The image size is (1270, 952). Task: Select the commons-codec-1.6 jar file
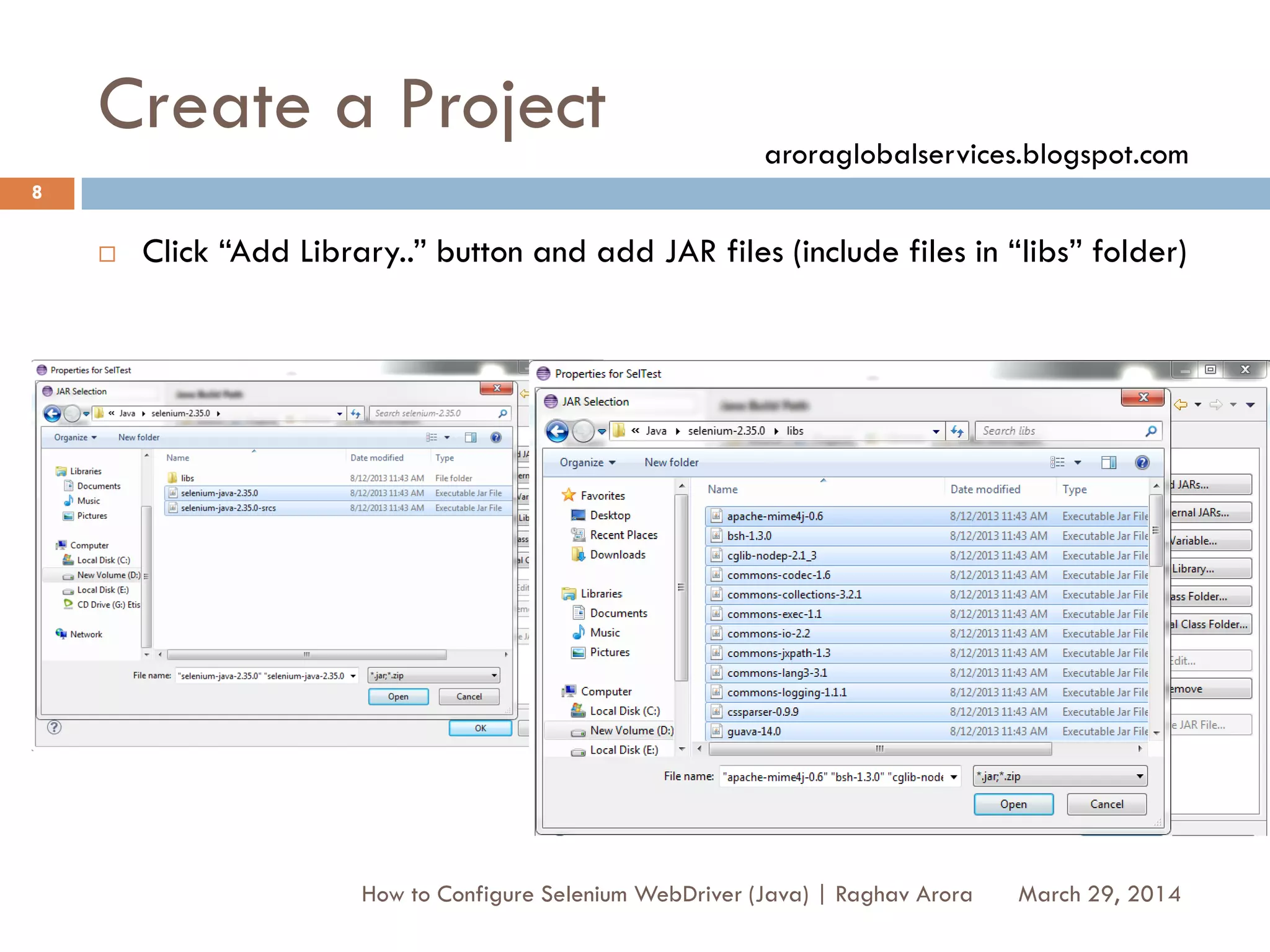coord(927,575)
